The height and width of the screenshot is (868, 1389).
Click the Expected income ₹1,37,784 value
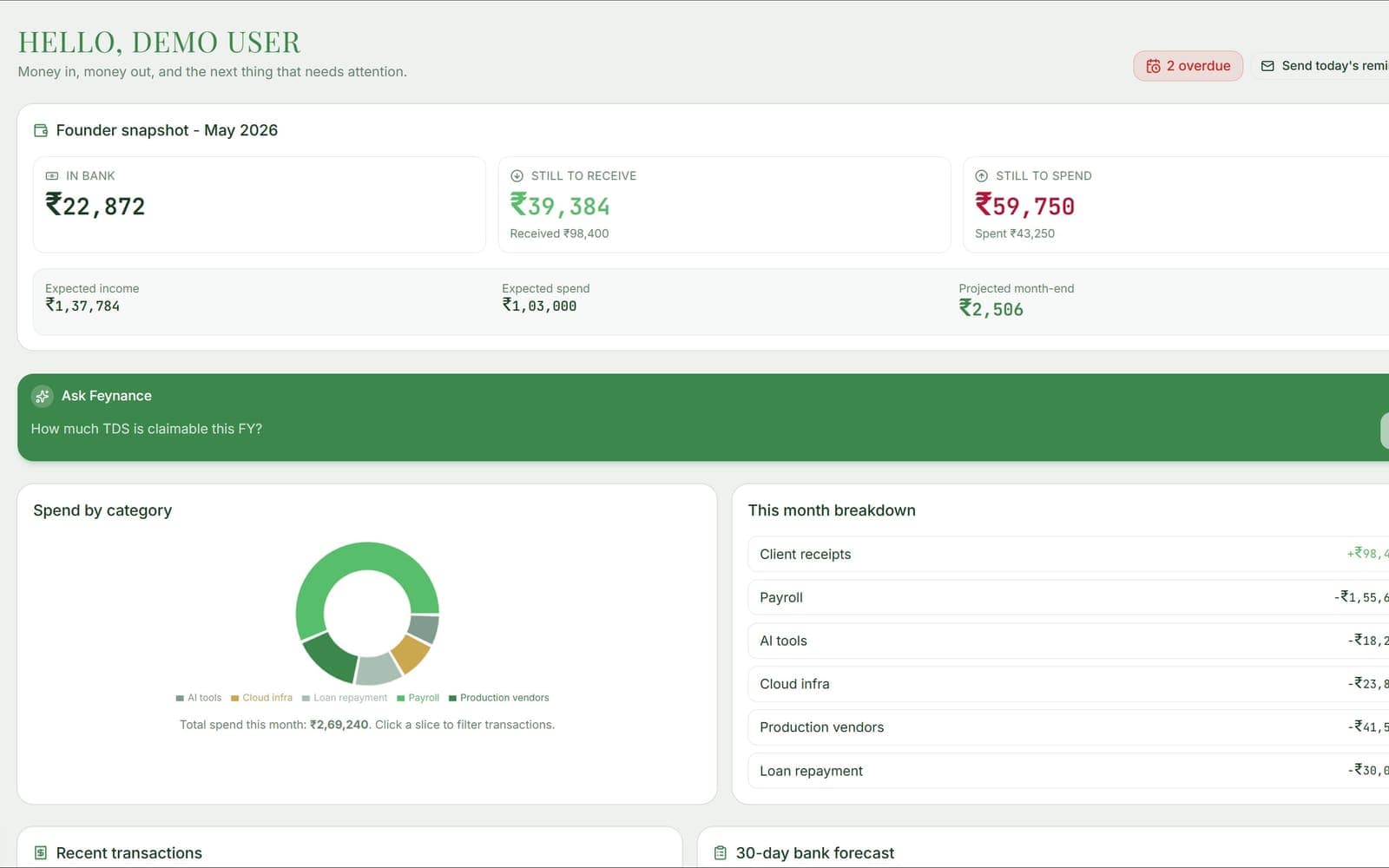point(82,306)
